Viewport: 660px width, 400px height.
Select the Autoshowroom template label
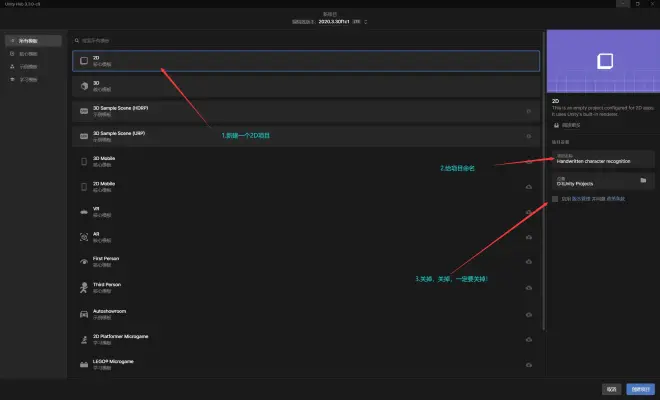pyautogui.click(x=109, y=311)
